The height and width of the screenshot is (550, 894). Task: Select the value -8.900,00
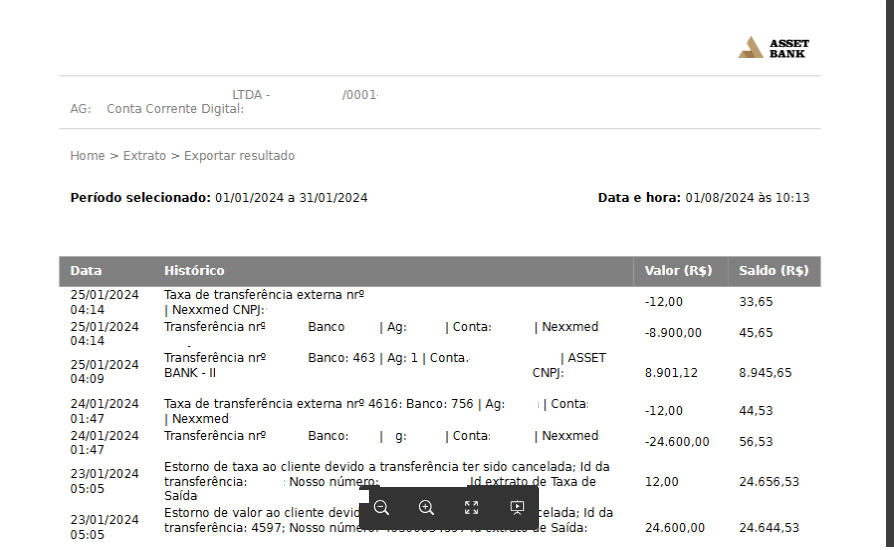[x=673, y=333]
